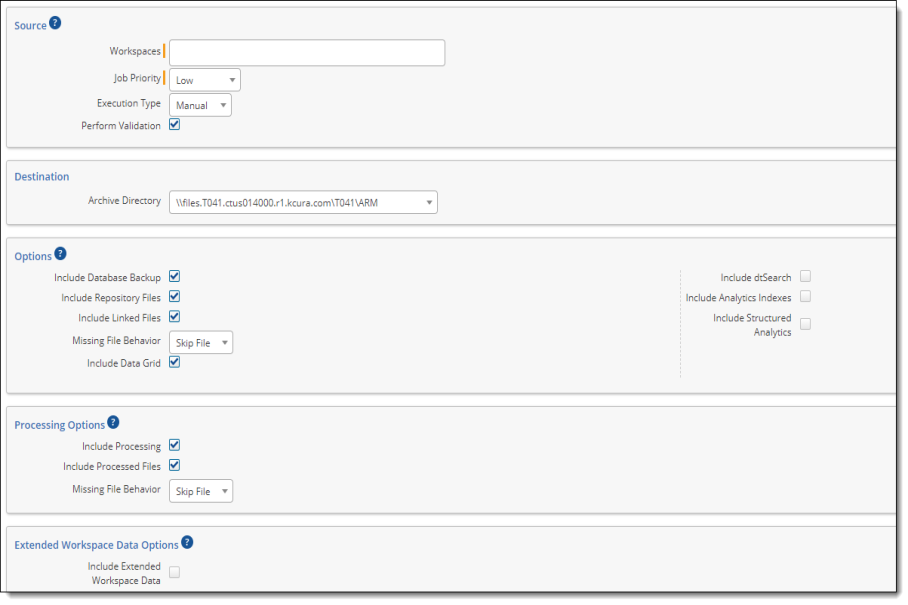
Task: Open Missing File Behavior dropdown under Options
Action: [x=201, y=343]
